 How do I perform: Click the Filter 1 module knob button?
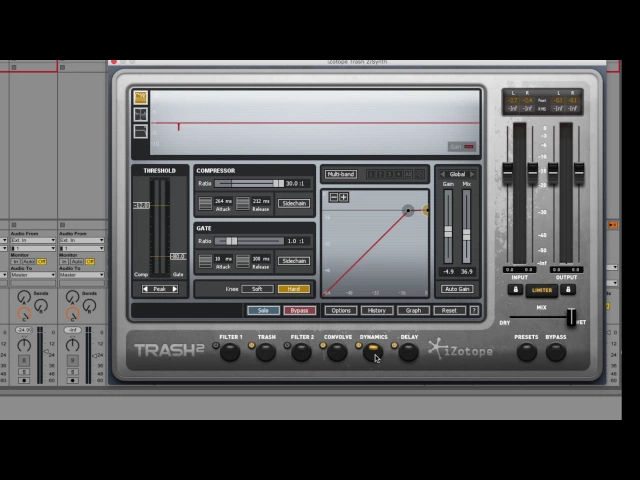[230, 352]
